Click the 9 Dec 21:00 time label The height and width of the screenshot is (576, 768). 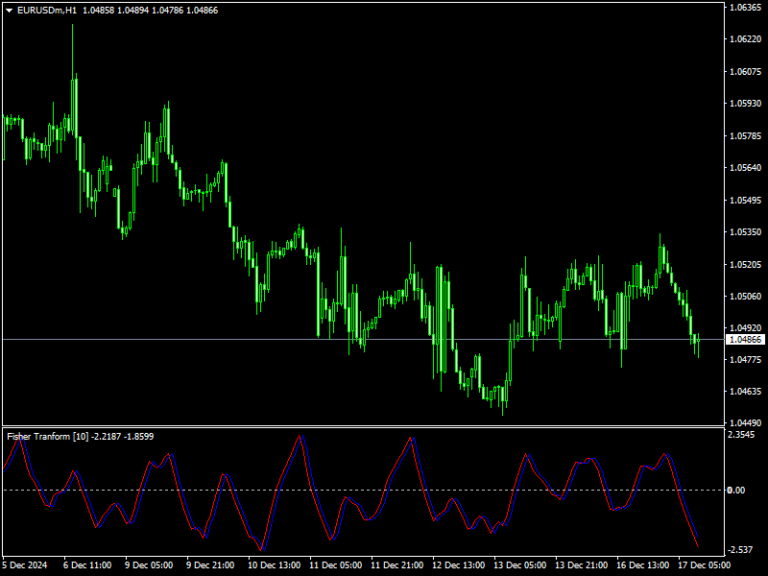tap(210, 565)
